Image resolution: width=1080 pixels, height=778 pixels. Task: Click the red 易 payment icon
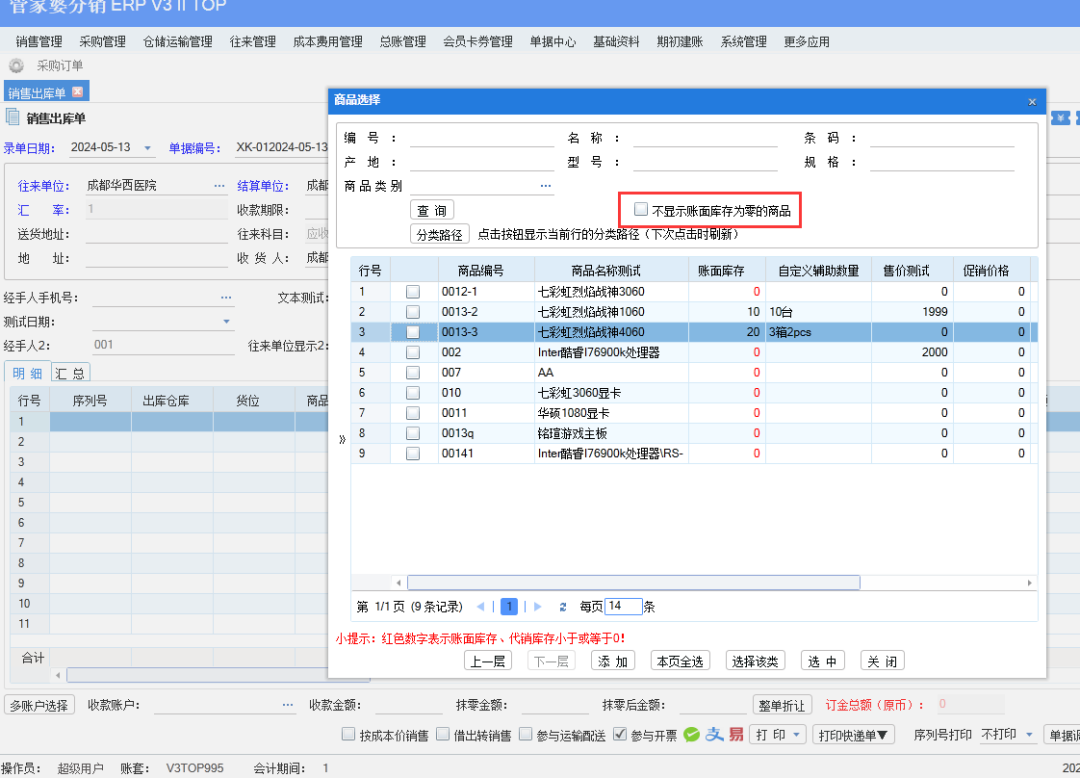click(x=736, y=735)
